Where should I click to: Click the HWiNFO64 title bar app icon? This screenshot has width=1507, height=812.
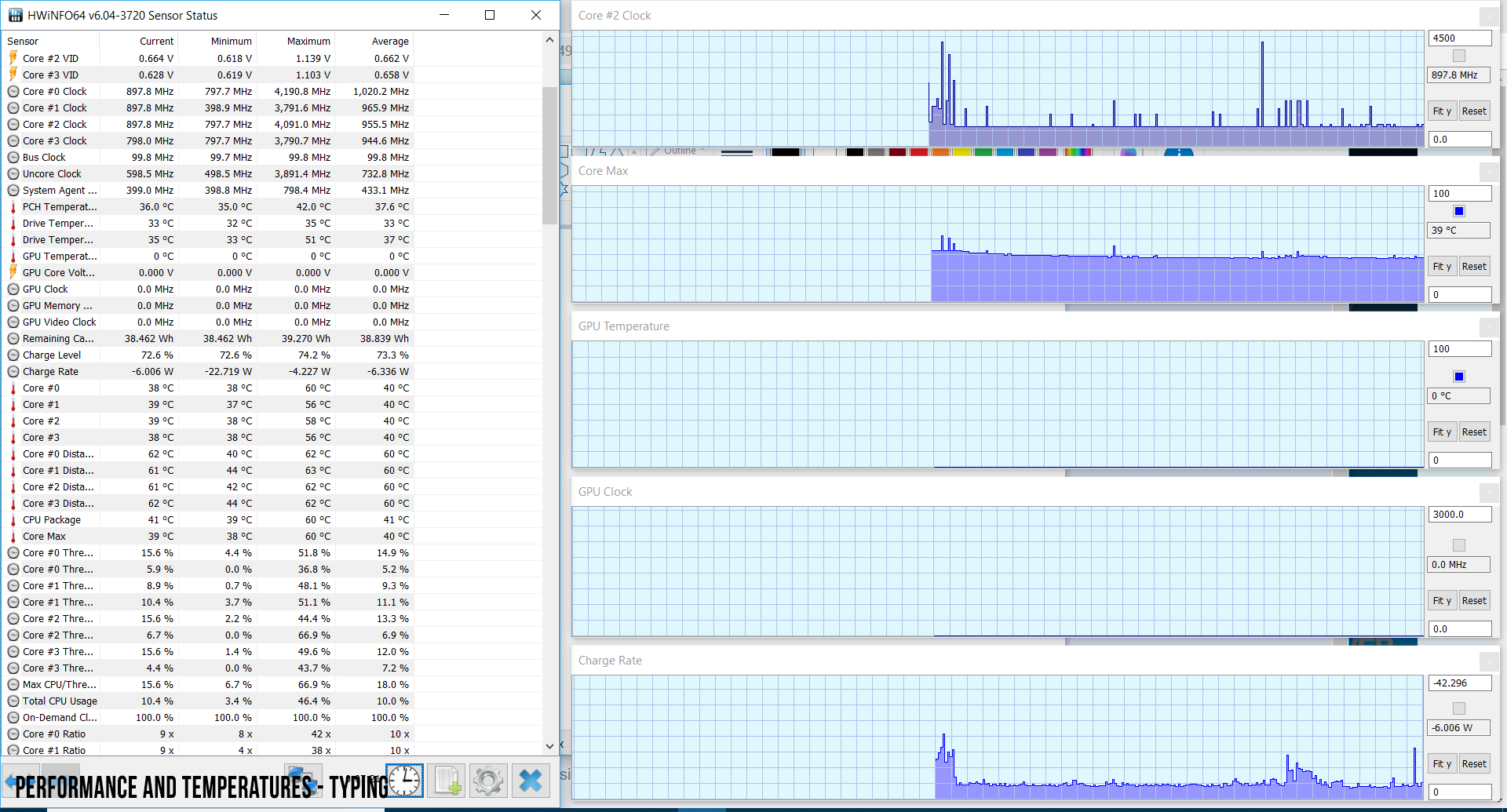[15, 15]
